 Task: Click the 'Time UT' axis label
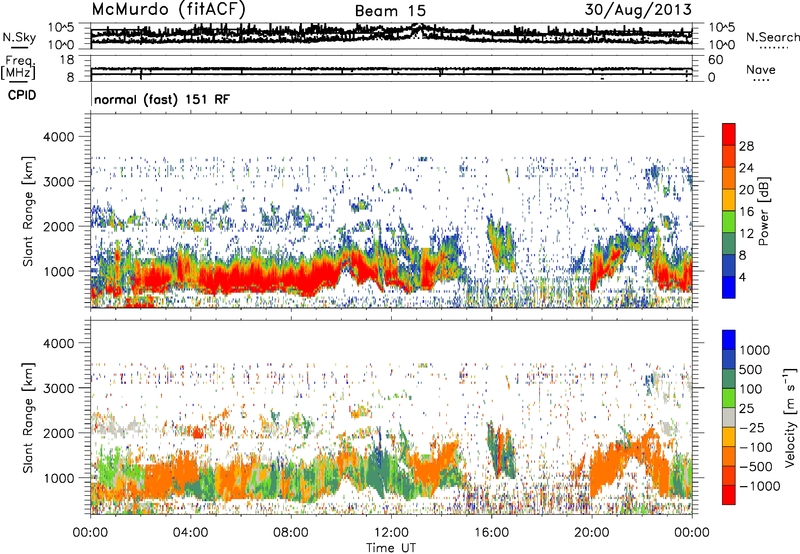point(391,547)
